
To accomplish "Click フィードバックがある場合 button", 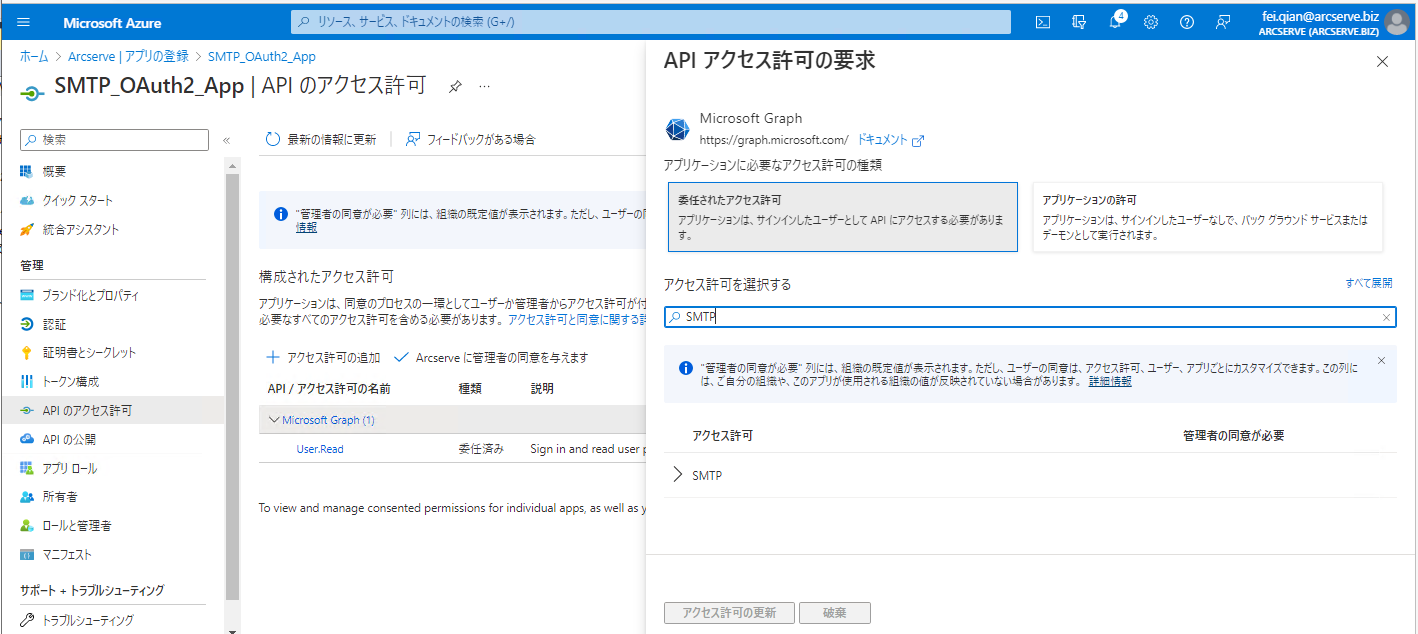I will coord(470,140).
